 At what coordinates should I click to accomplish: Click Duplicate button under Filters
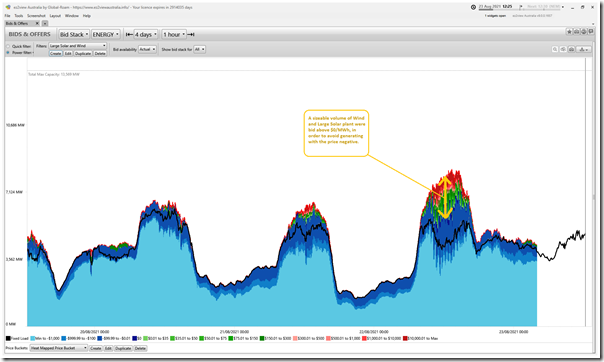(83, 54)
